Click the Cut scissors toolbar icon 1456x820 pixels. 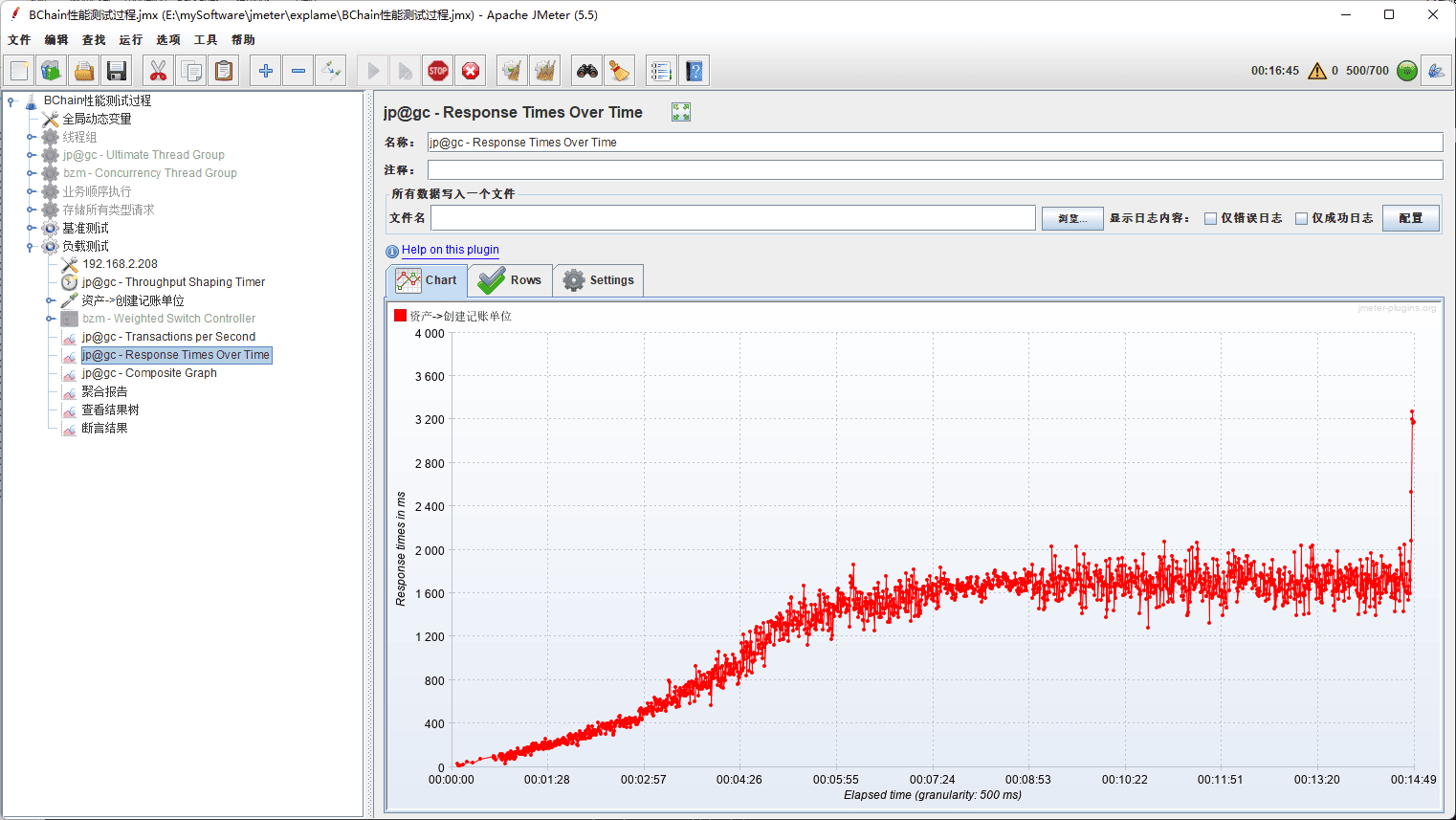pyautogui.click(x=158, y=71)
